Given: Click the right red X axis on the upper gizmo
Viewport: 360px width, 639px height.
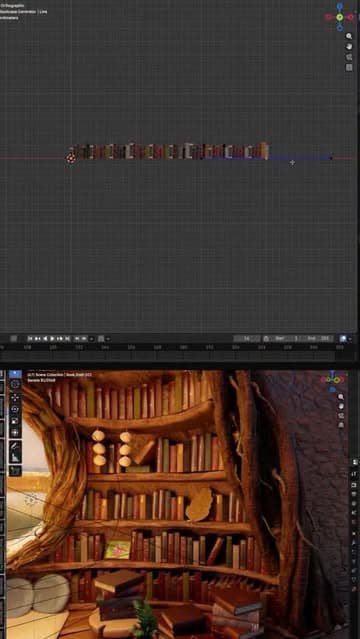Looking at the screenshot, I should click(350, 17).
